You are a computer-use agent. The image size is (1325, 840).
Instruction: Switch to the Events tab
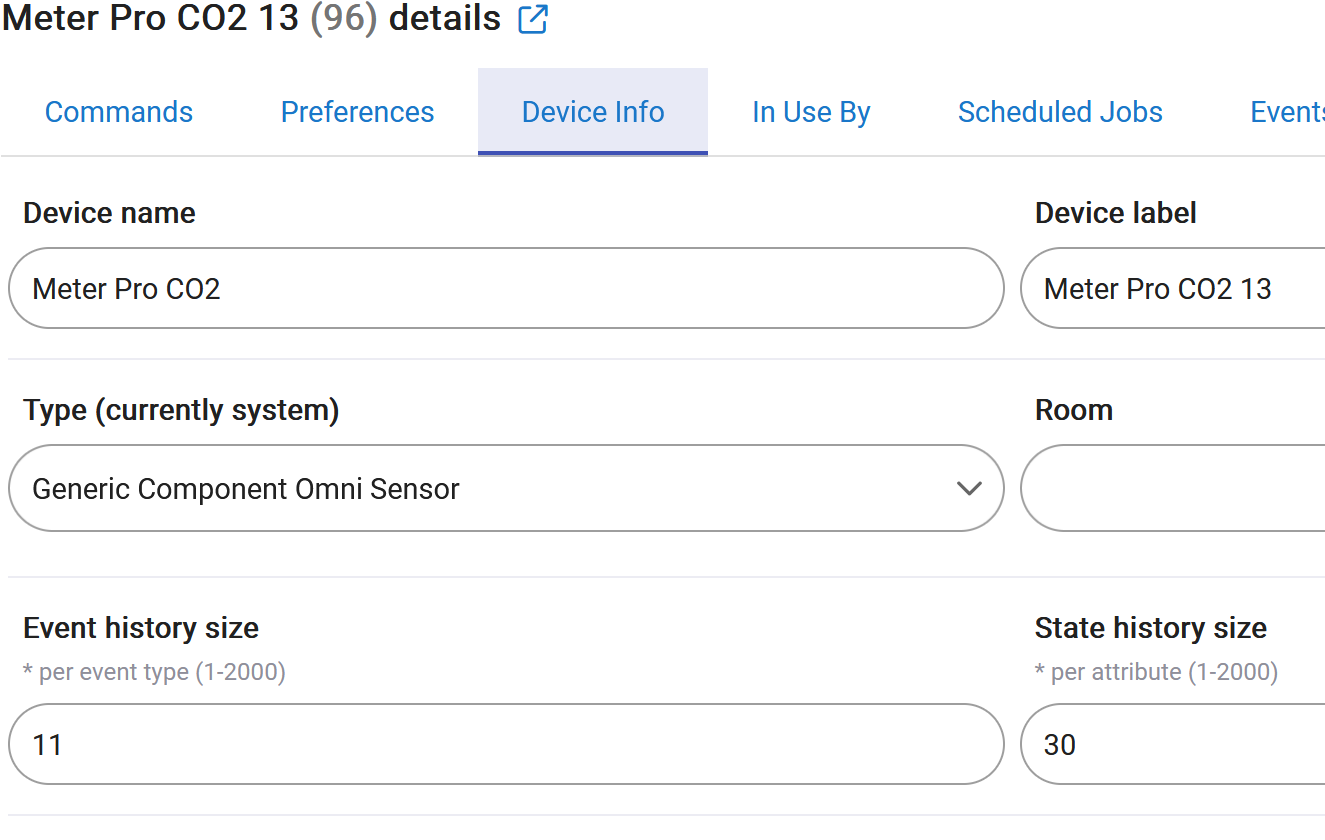tap(1287, 112)
